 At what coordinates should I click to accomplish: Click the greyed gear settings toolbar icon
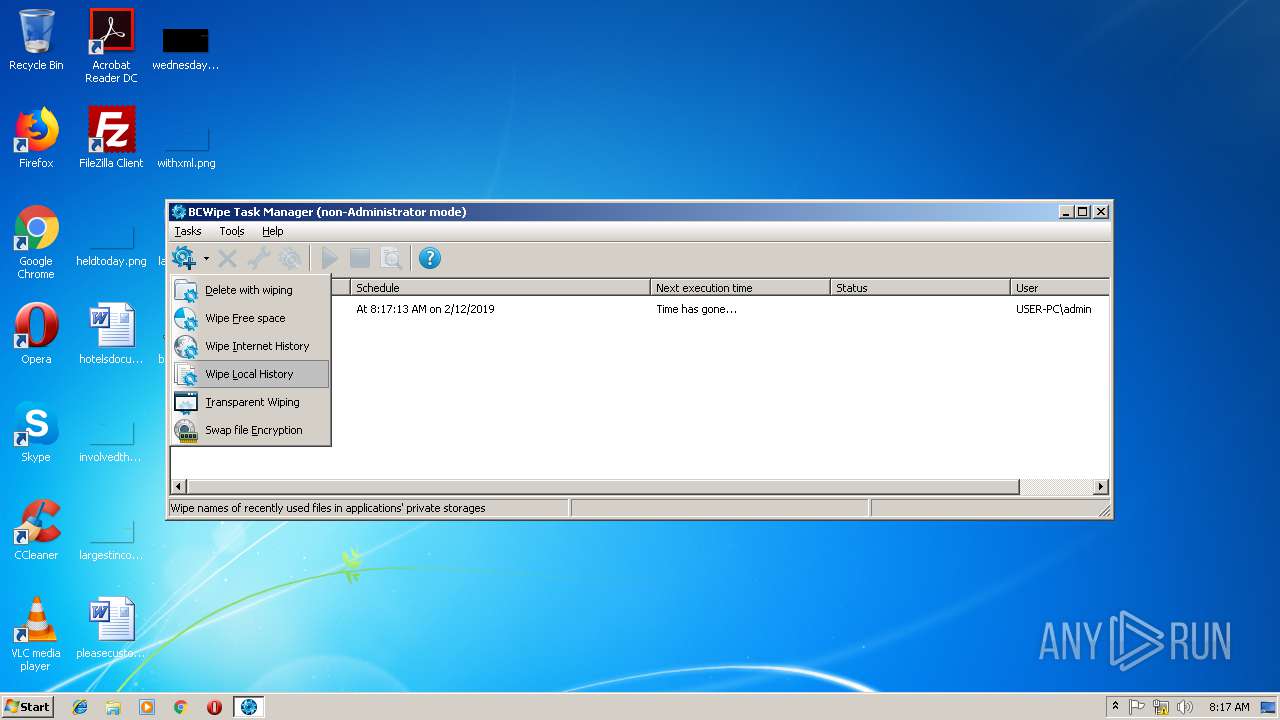click(x=290, y=259)
